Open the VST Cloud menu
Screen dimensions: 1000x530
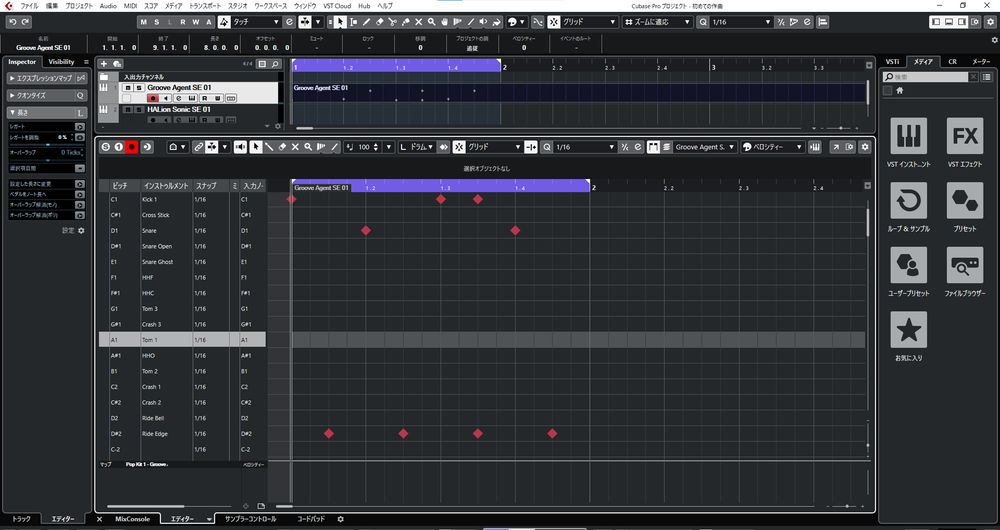337,6
